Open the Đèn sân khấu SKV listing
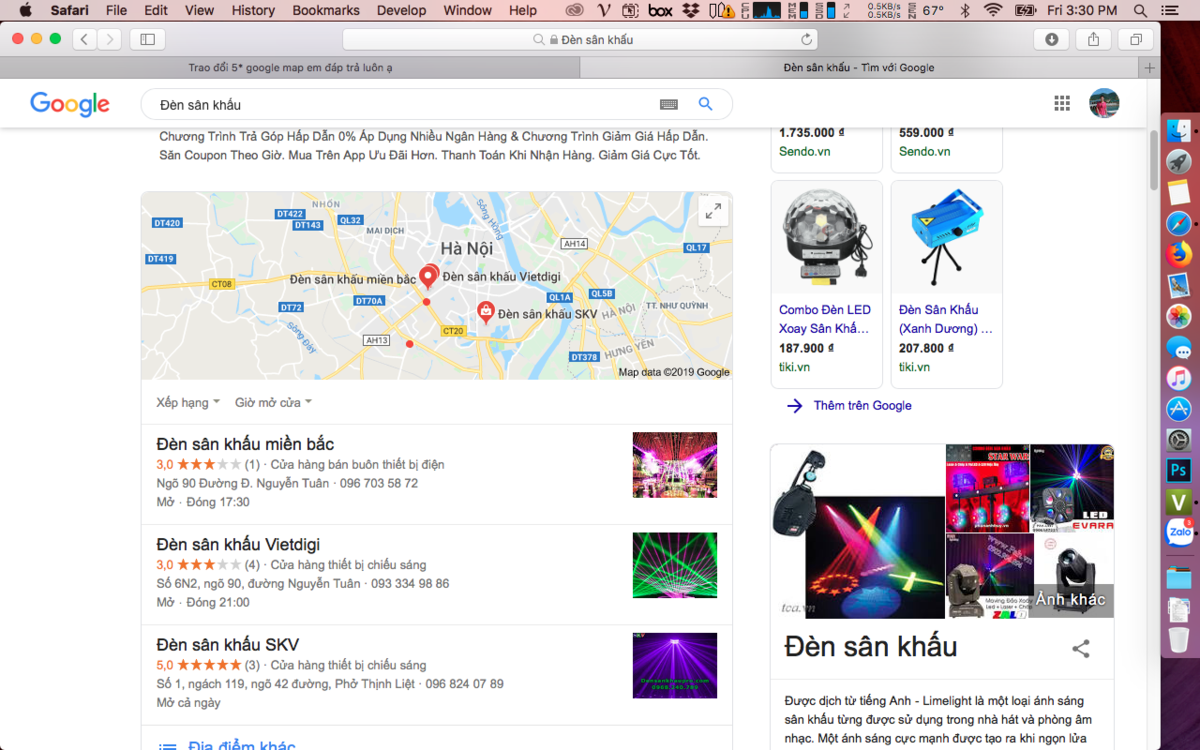Image resolution: width=1200 pixels, height=750 pixels. (227, 644)
